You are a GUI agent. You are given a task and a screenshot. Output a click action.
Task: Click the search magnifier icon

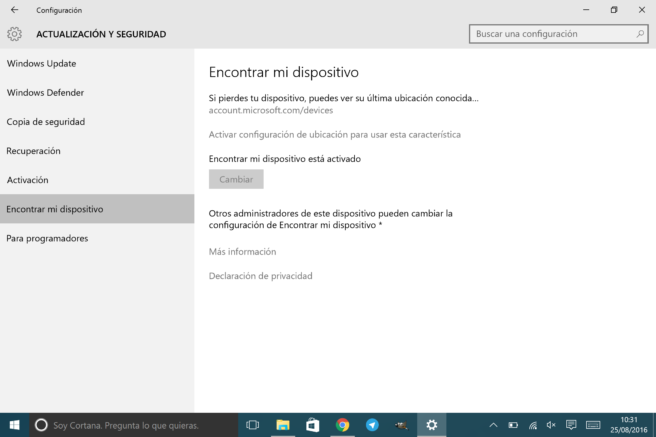coord(640,34)
